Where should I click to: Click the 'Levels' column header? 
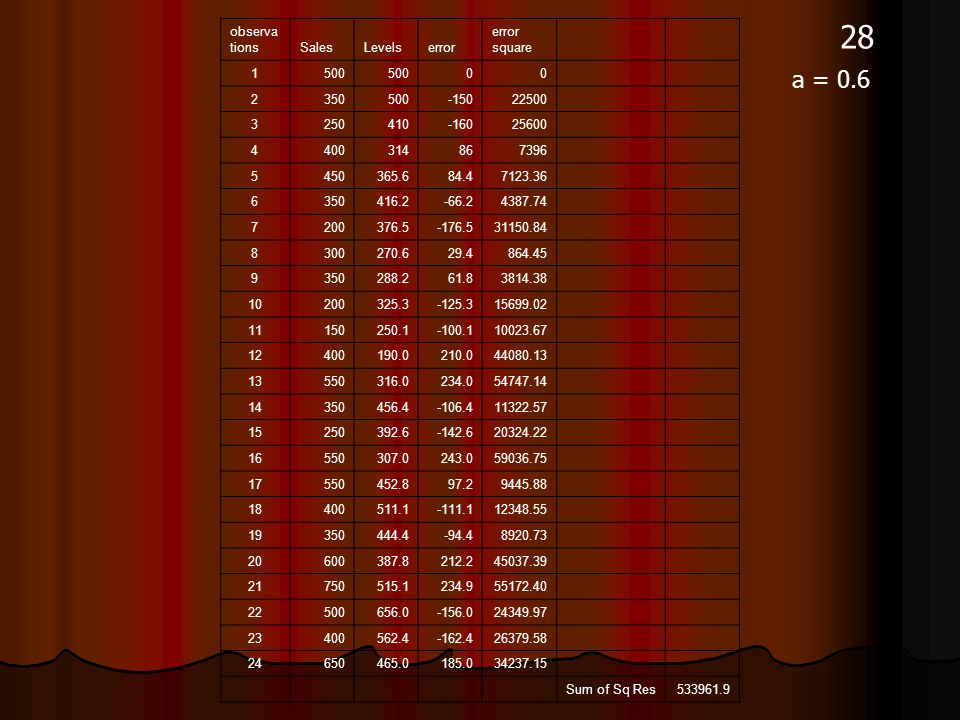coord(382,48)
